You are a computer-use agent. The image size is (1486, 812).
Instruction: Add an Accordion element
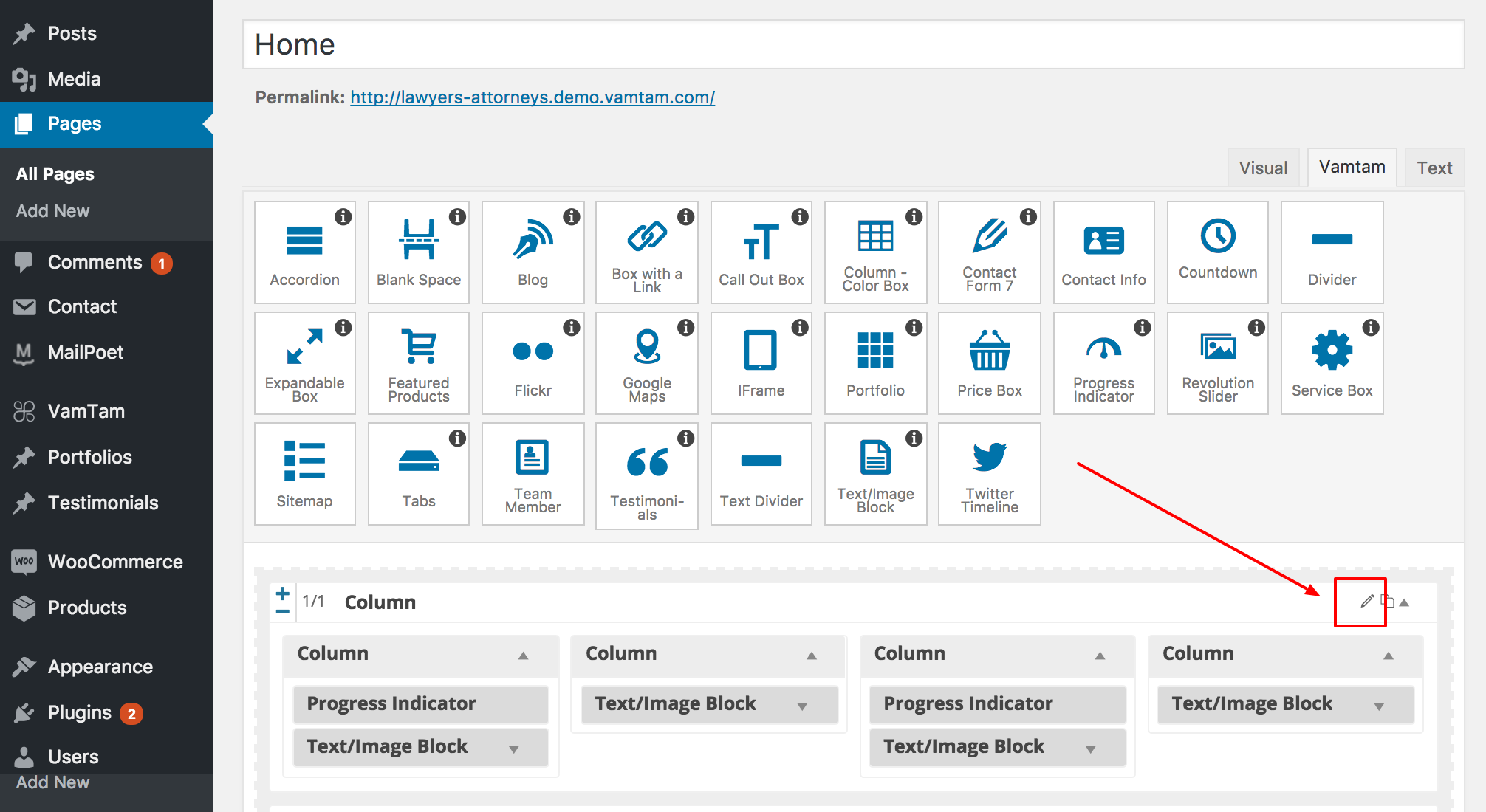coord(304,252)
